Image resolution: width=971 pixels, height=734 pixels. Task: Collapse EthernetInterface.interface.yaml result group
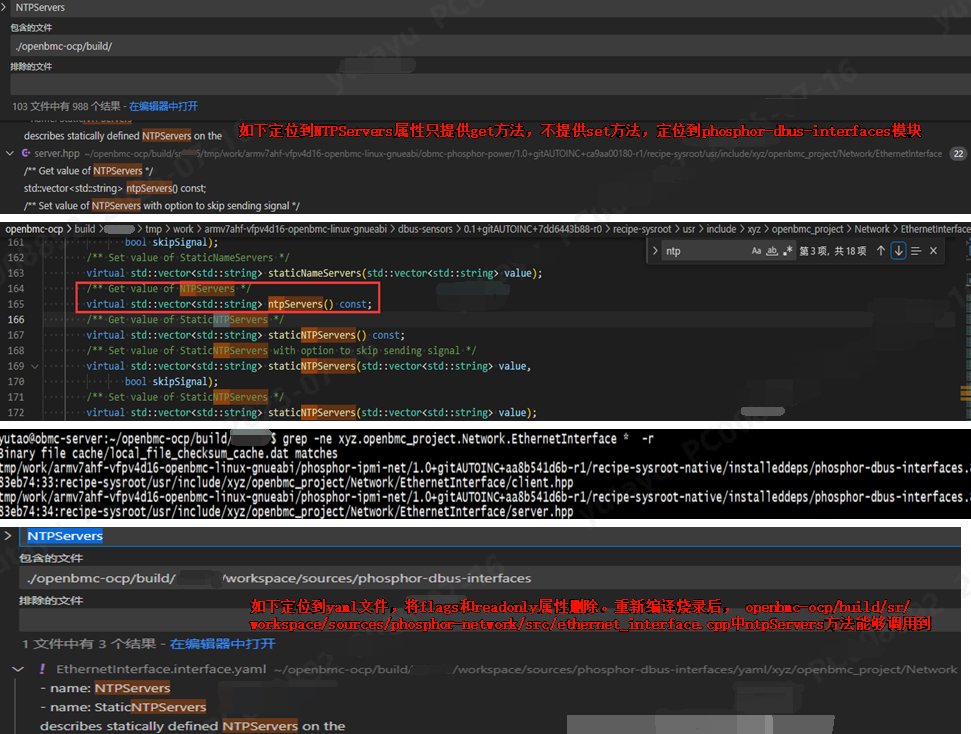coord(18,670)
